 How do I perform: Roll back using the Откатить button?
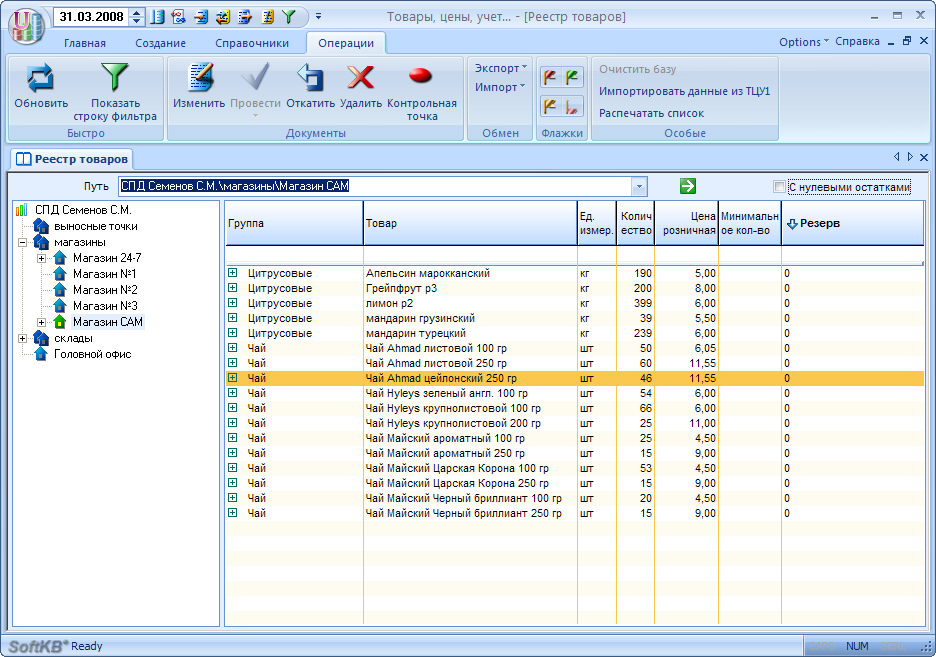click(x=310, y=87)
